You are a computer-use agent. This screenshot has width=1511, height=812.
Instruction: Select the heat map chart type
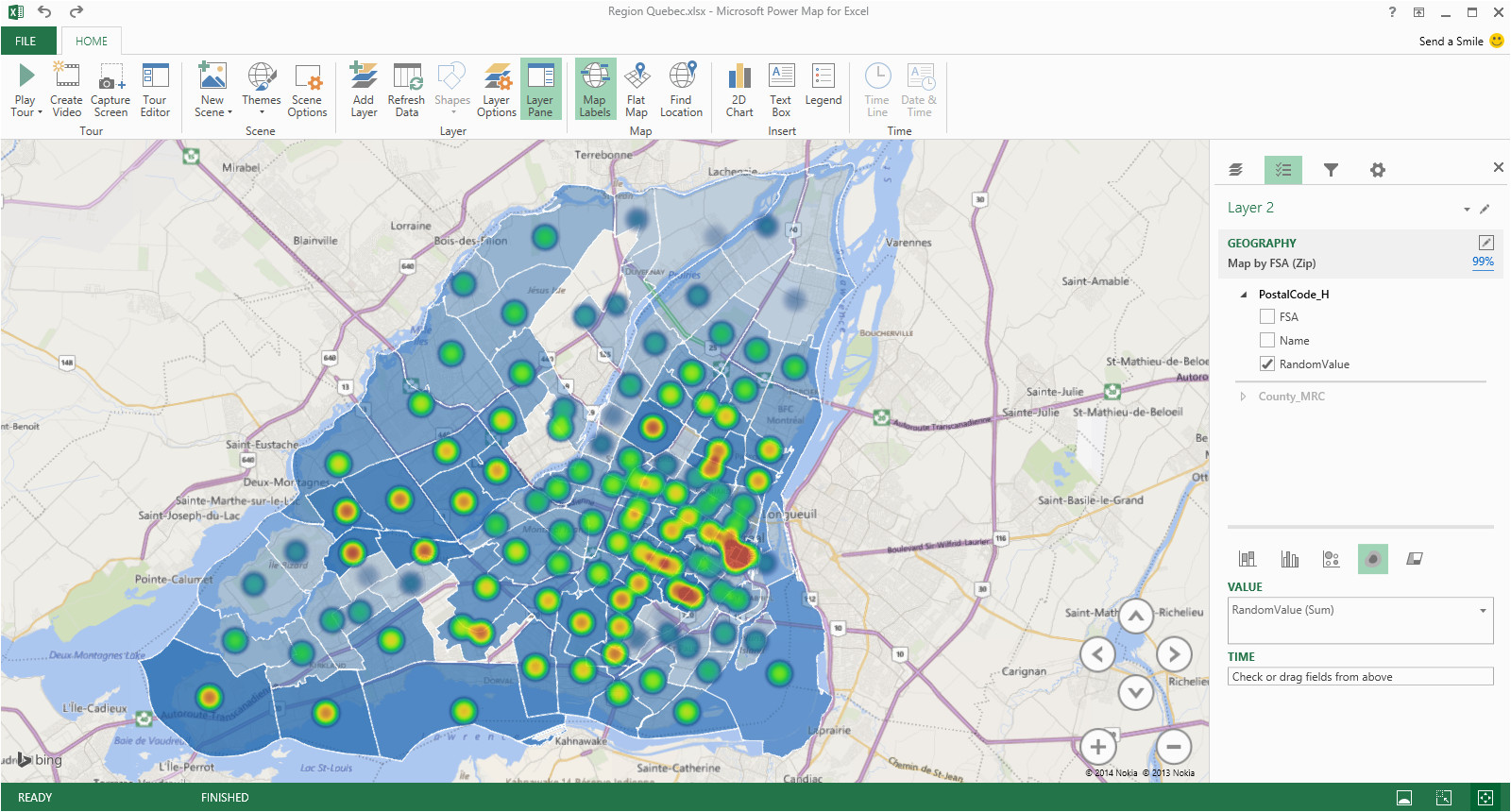point(1373,559)
